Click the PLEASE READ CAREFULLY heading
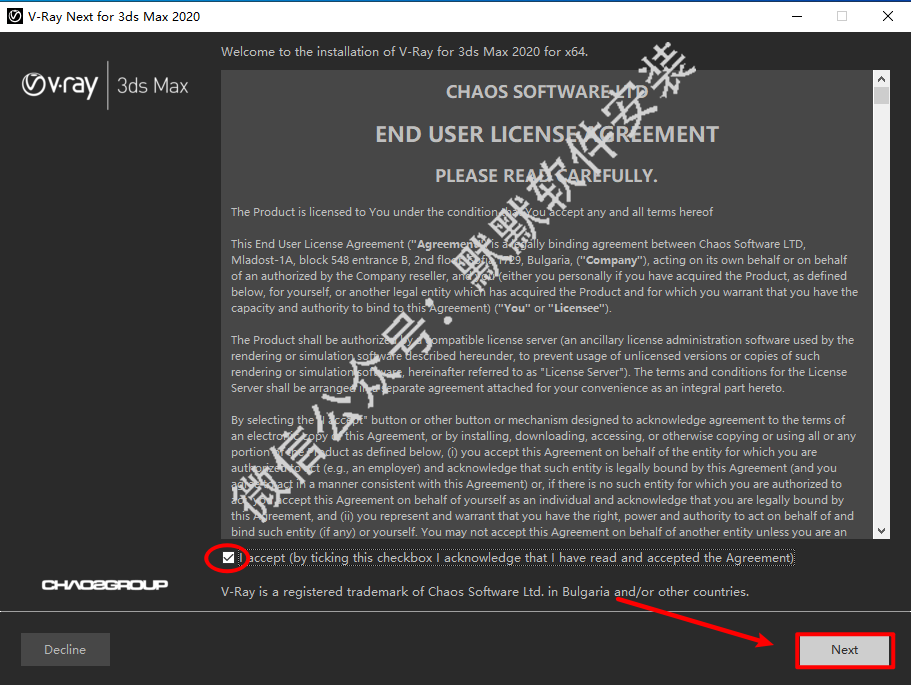 (546, 176)
